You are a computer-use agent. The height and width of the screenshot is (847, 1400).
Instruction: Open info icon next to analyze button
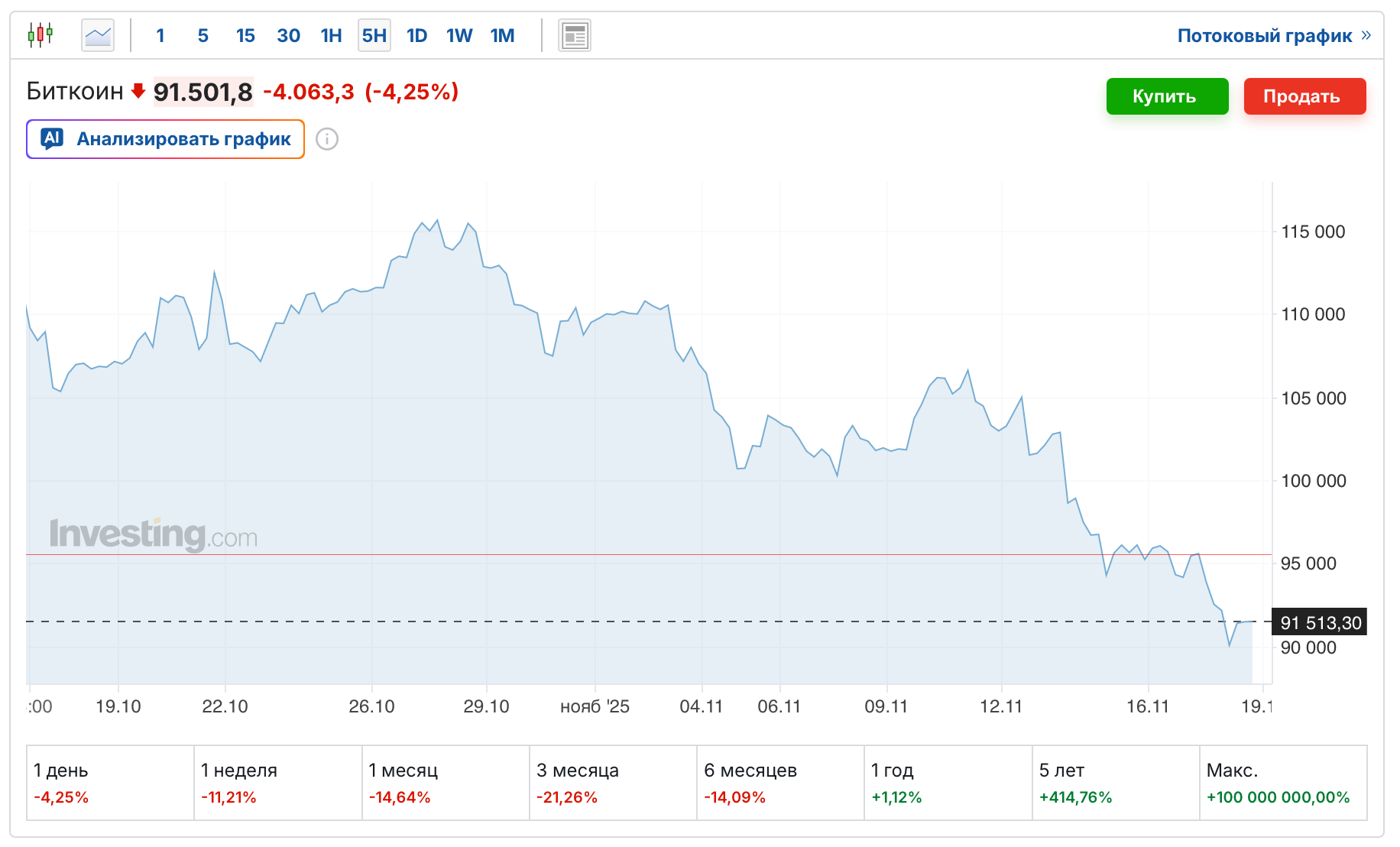click(327, 139)
